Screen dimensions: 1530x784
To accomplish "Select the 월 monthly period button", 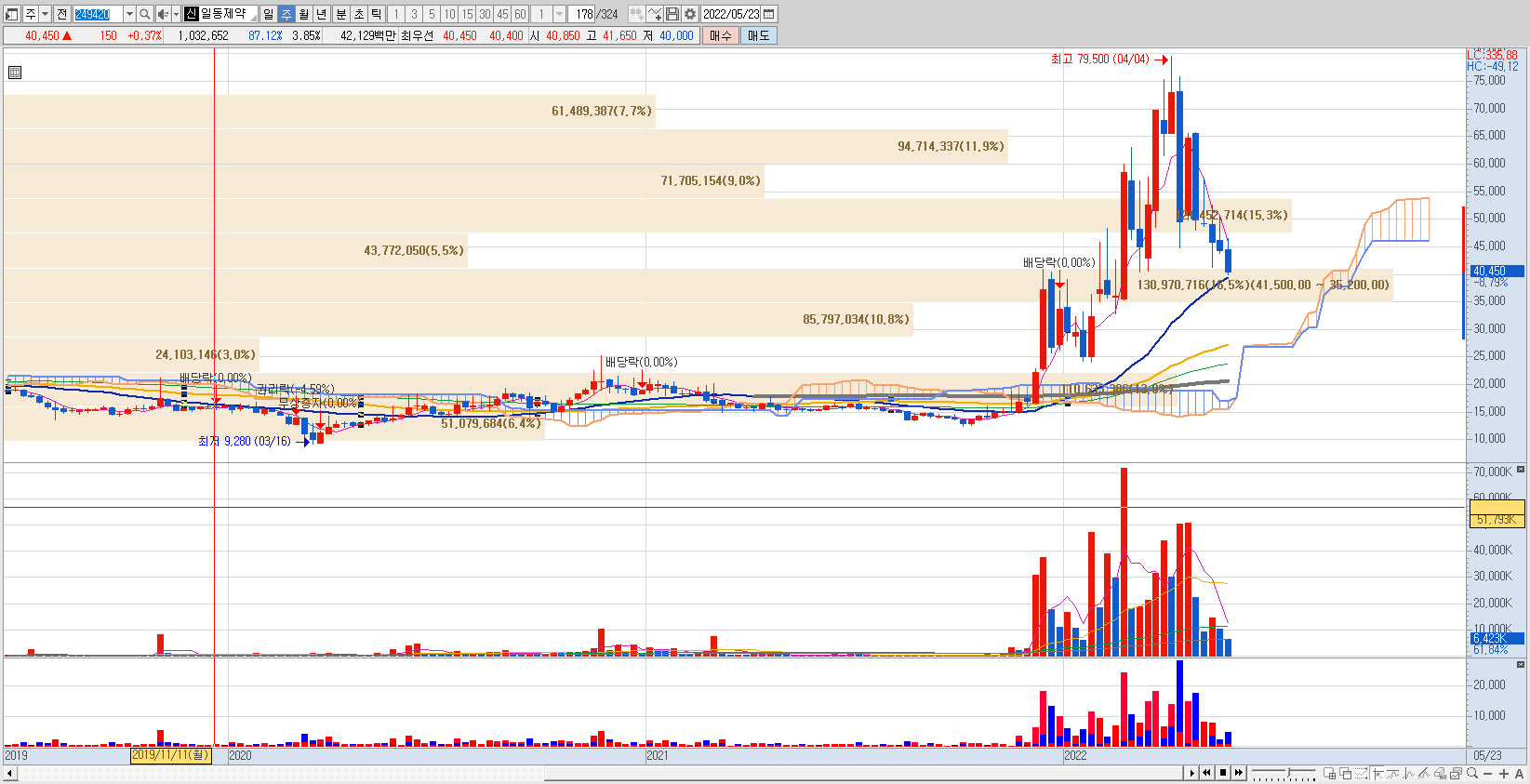I will click(x=303, y=14).
